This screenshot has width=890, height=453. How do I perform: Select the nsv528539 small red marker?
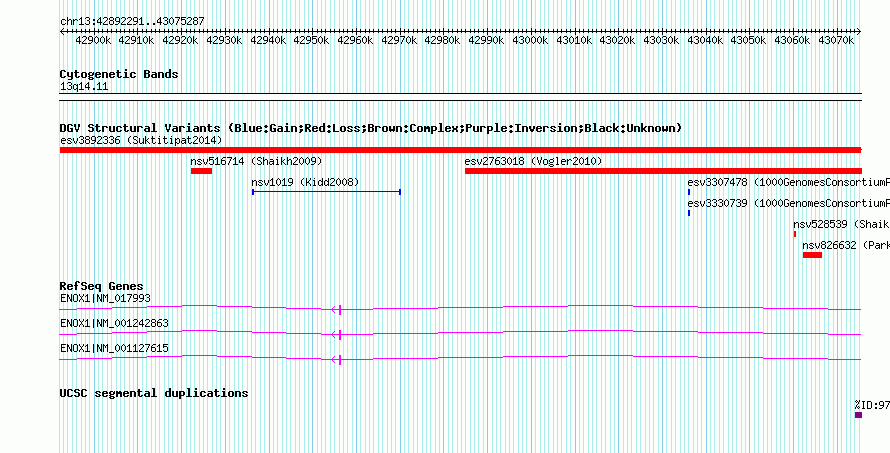click(795, 234)
